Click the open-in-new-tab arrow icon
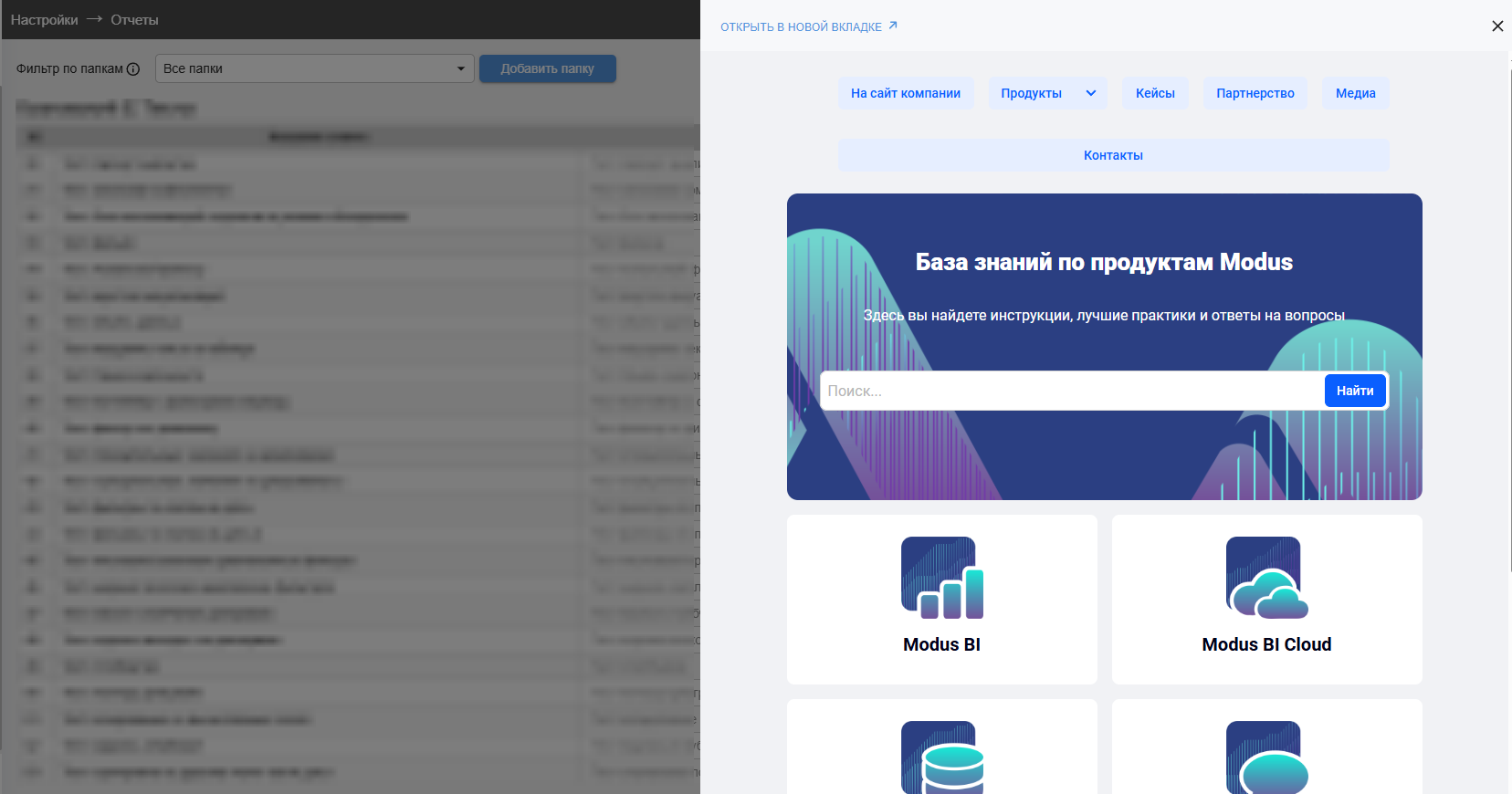 (893, 26)
